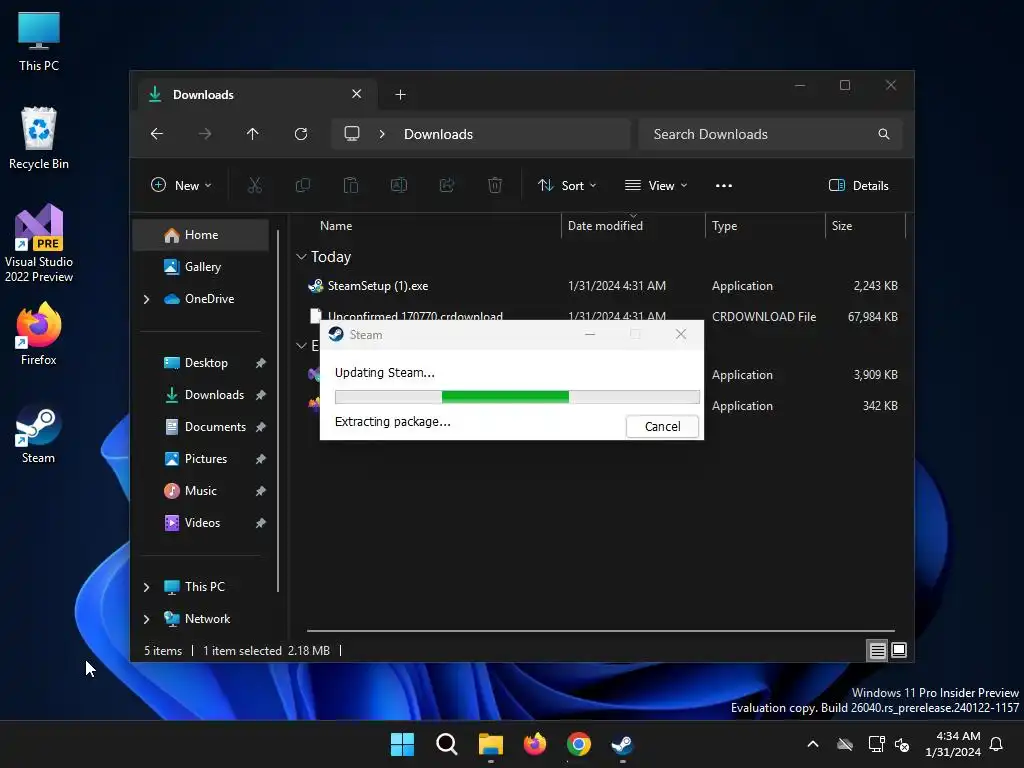This screenshot has width=1024, height=768.
Task: Toggle the Details pane
Action: pos(858,185)
